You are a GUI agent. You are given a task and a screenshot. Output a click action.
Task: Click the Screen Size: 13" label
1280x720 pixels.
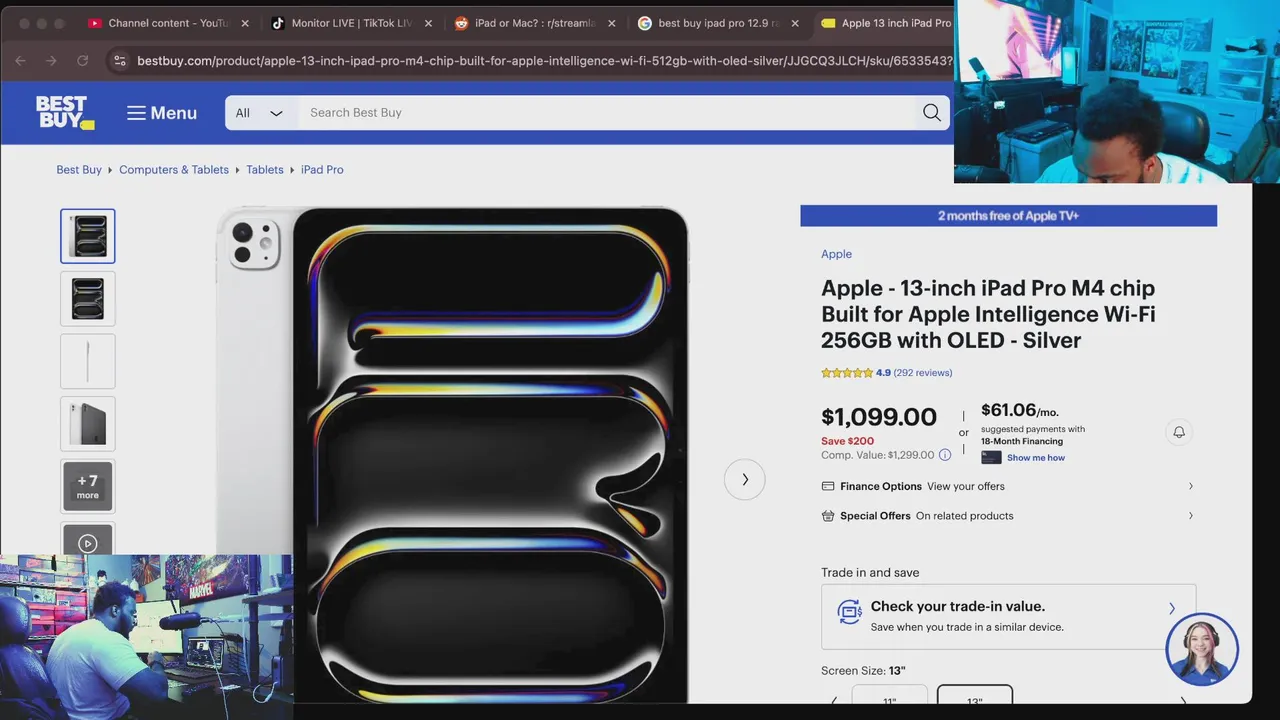863,671
